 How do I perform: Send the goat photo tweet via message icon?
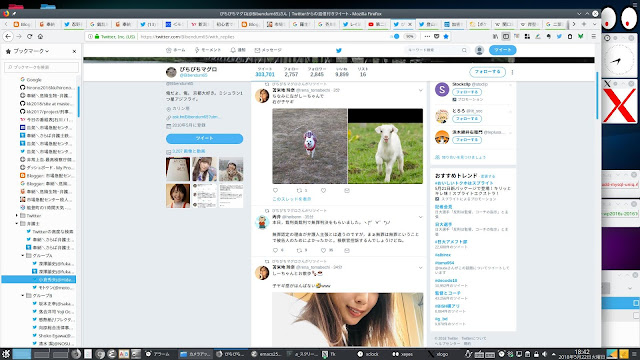[x=347, y=191]
